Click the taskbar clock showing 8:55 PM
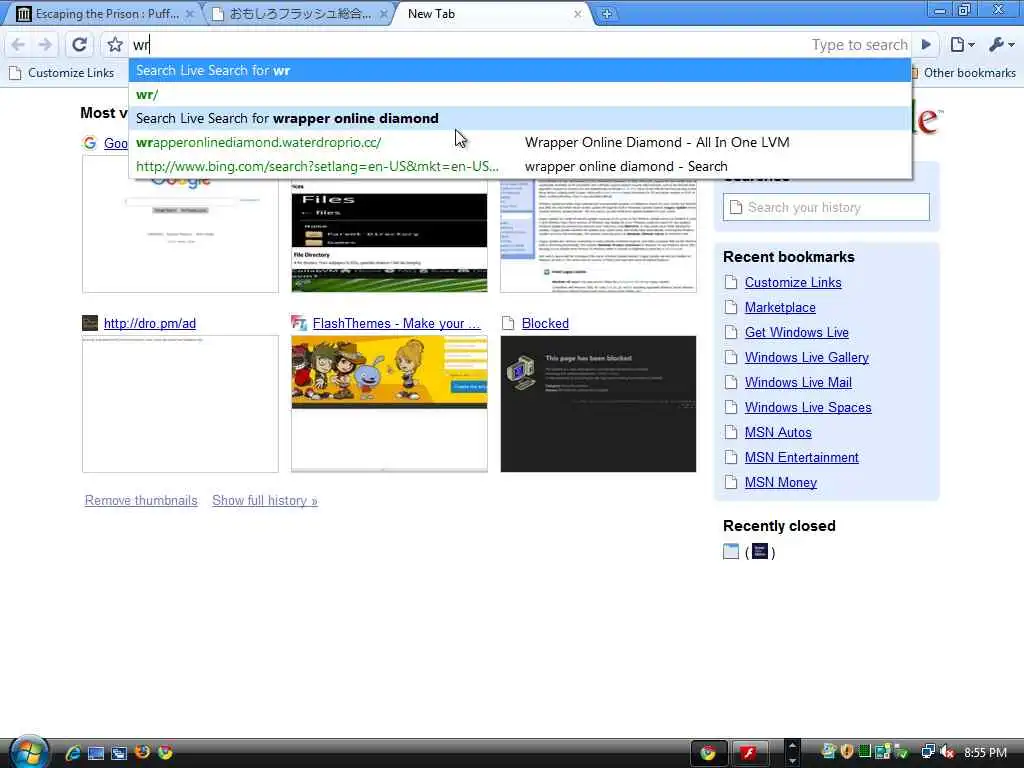The width and height of the screenshot is (1024, 768). (x=985, y=752)
